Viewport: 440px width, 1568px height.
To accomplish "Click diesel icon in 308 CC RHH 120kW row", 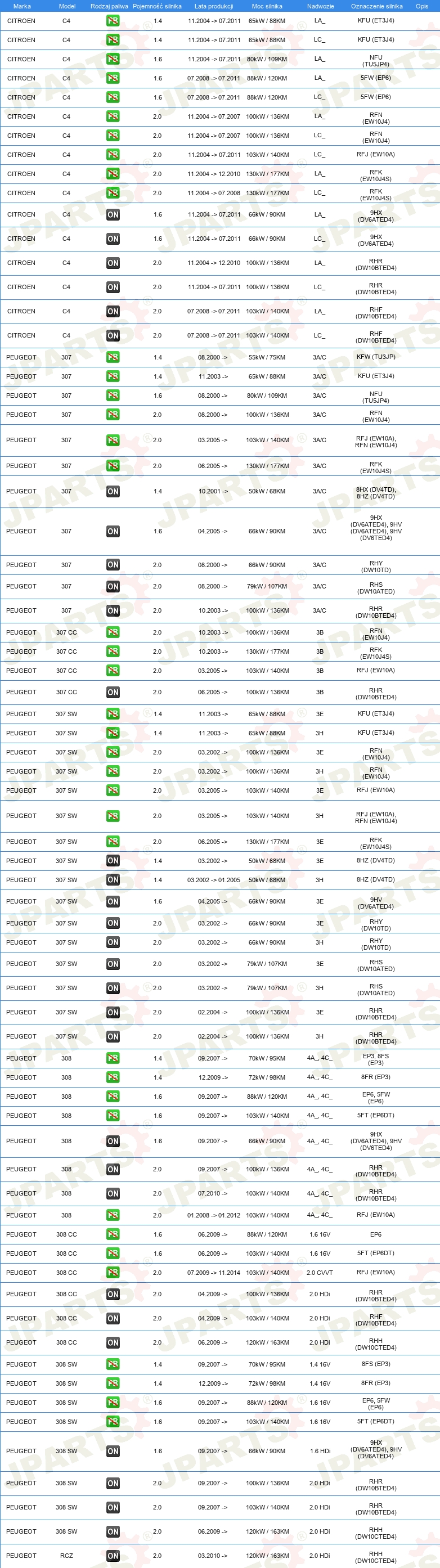I will tap(113, 1342).
